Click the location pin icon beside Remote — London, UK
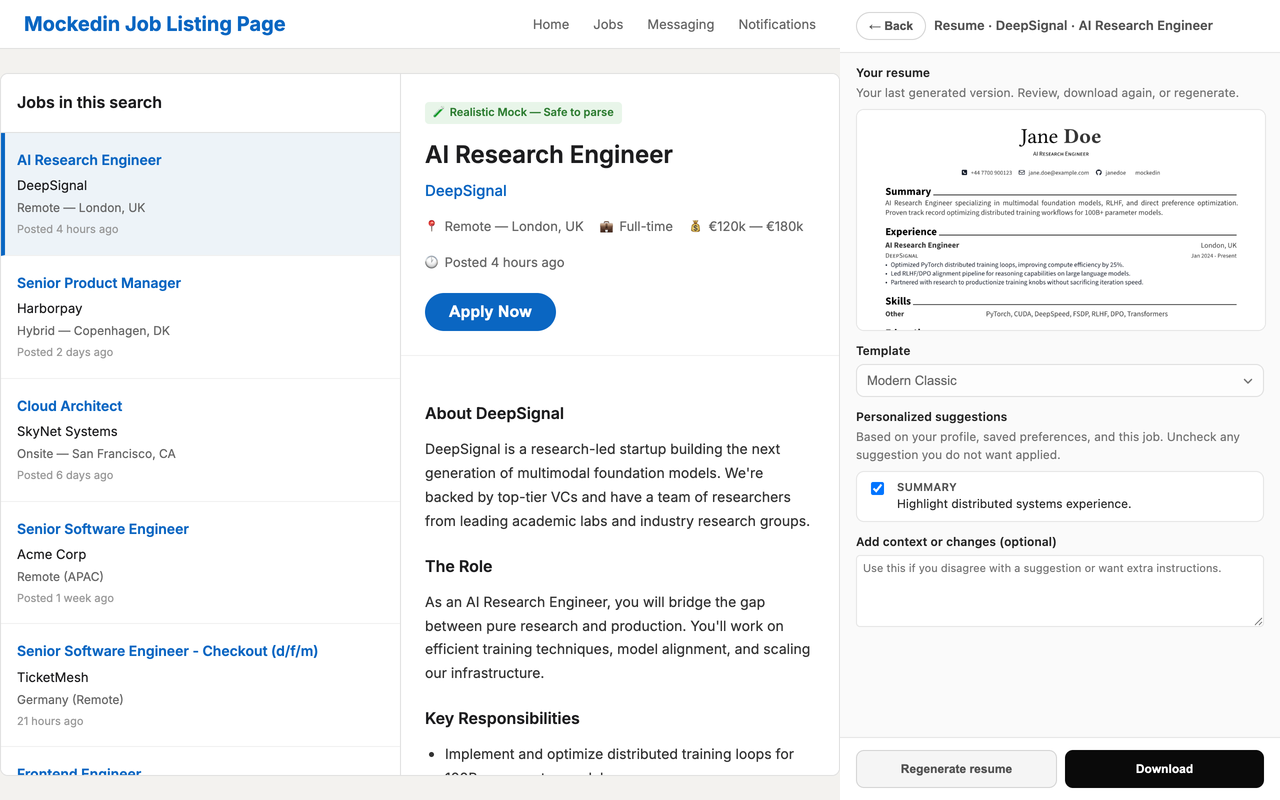The height and width of the screenshot is (800, 1280). 432,227
